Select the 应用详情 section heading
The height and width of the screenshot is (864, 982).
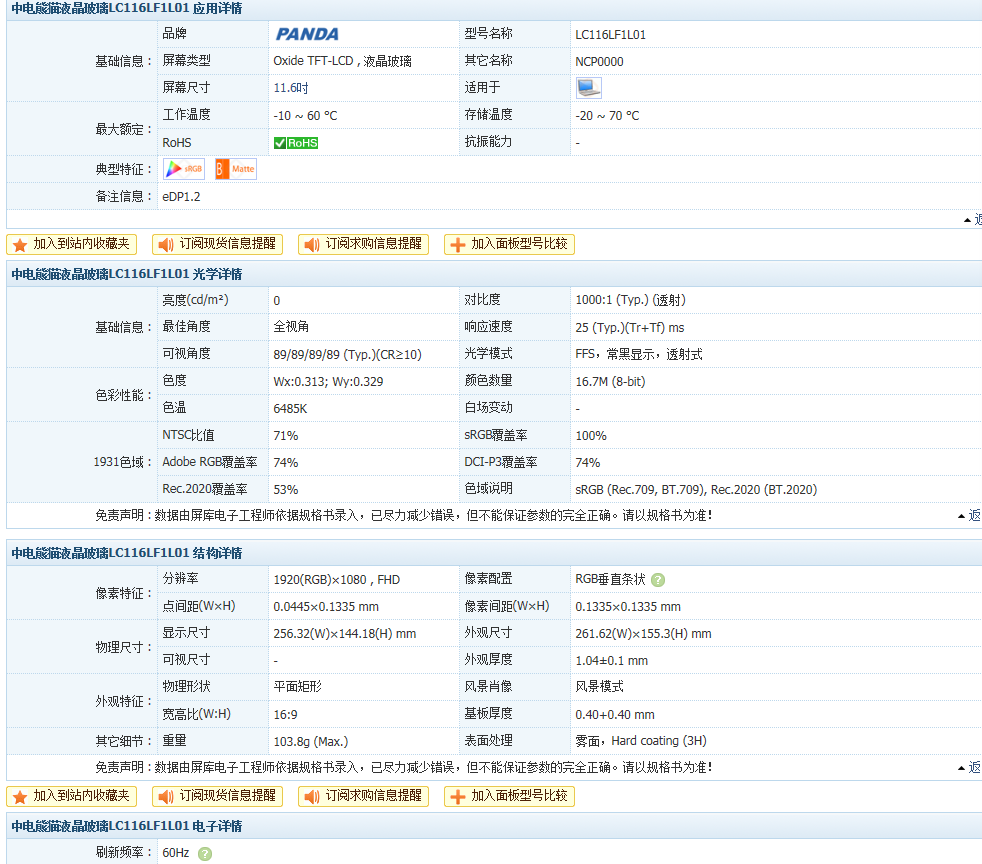tap(127, 9)
